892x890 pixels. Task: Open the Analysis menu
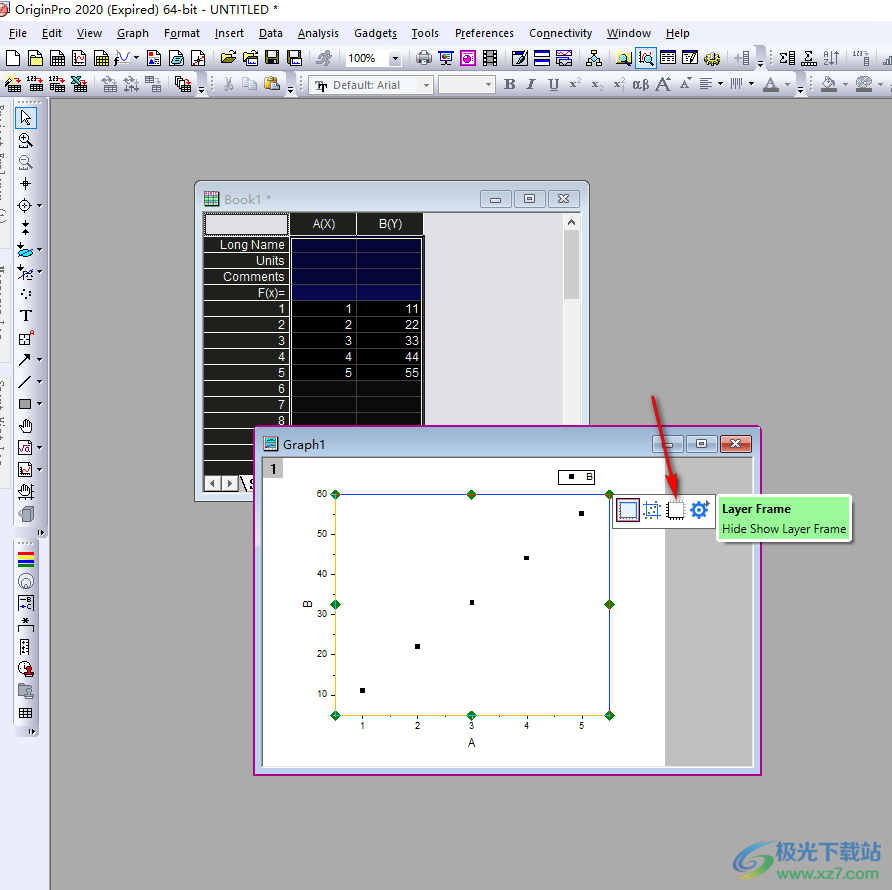click(318, 33)
